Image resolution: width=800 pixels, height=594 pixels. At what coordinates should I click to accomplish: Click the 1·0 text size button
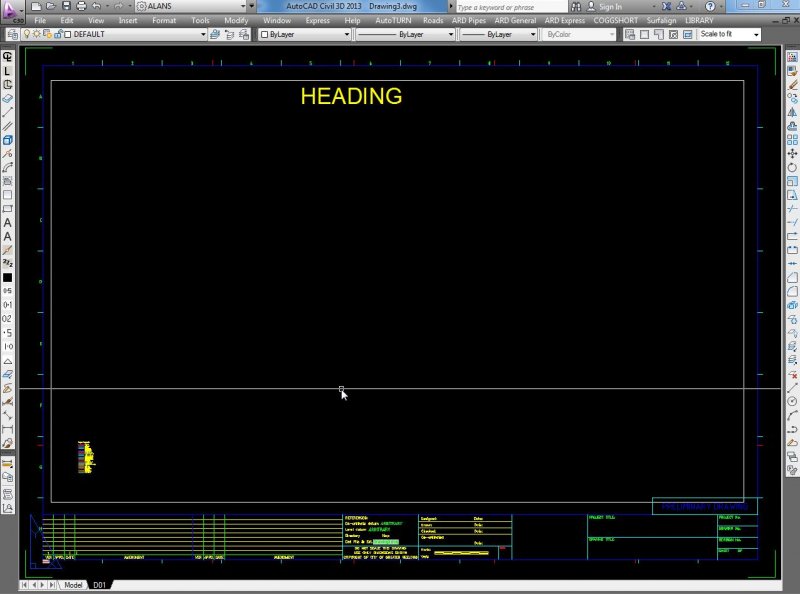click(7, 346)
